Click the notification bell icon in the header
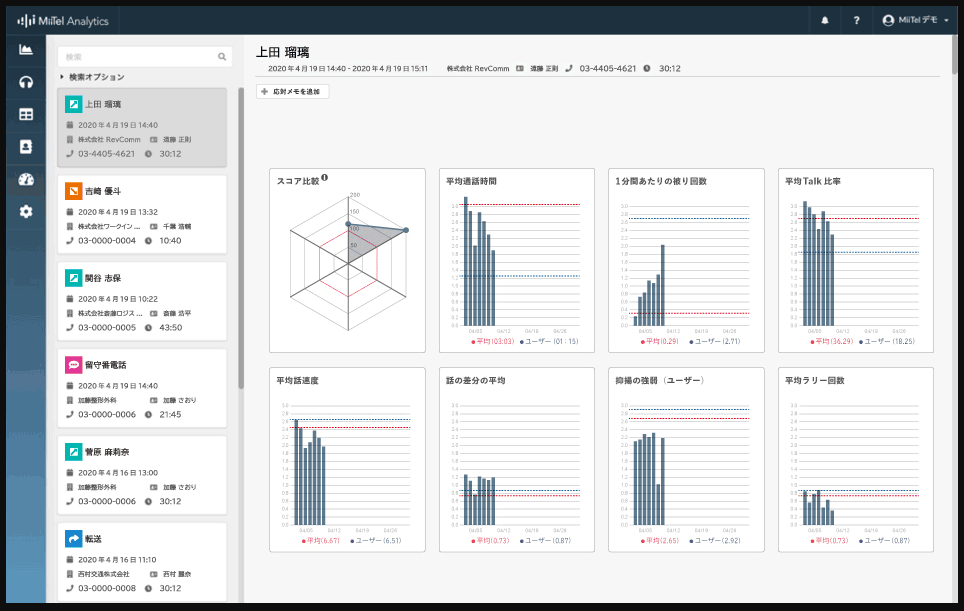Screen dimensions: 964x611 [x=824, y=19]
